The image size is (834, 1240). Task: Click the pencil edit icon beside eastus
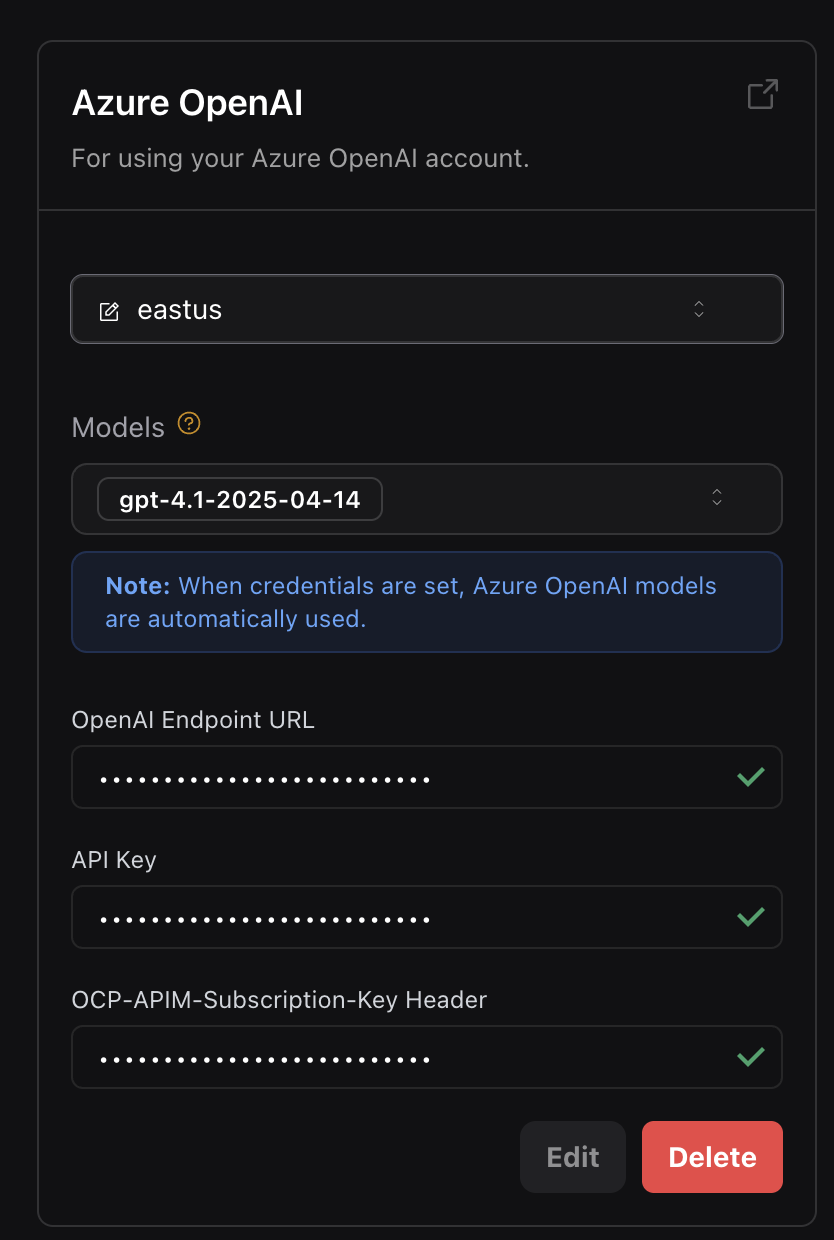point(109,310)
